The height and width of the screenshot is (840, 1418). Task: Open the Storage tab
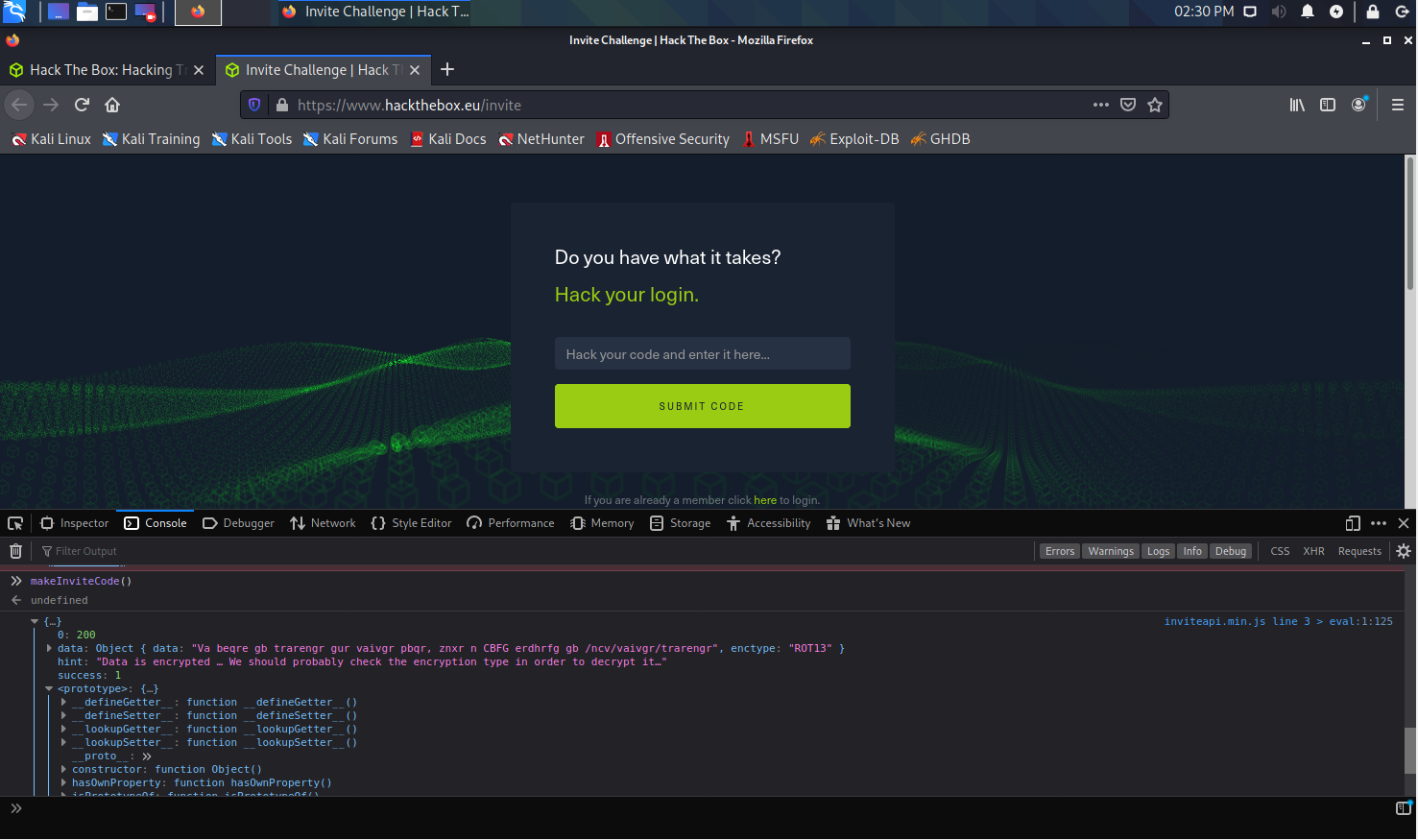(x=681, y=523)
